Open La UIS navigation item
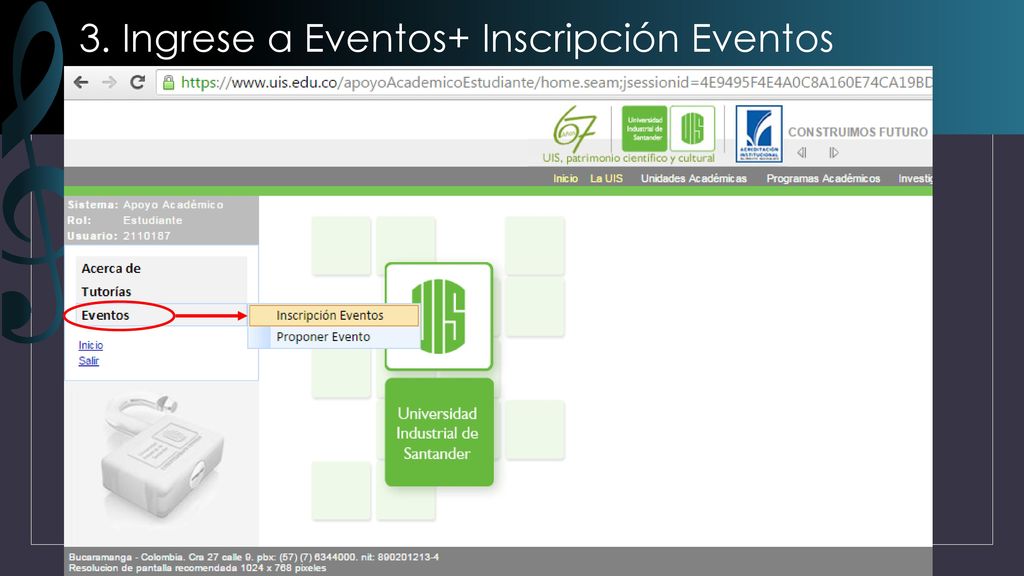This screenshot has width=1024, height=576. tap(606, 178)
